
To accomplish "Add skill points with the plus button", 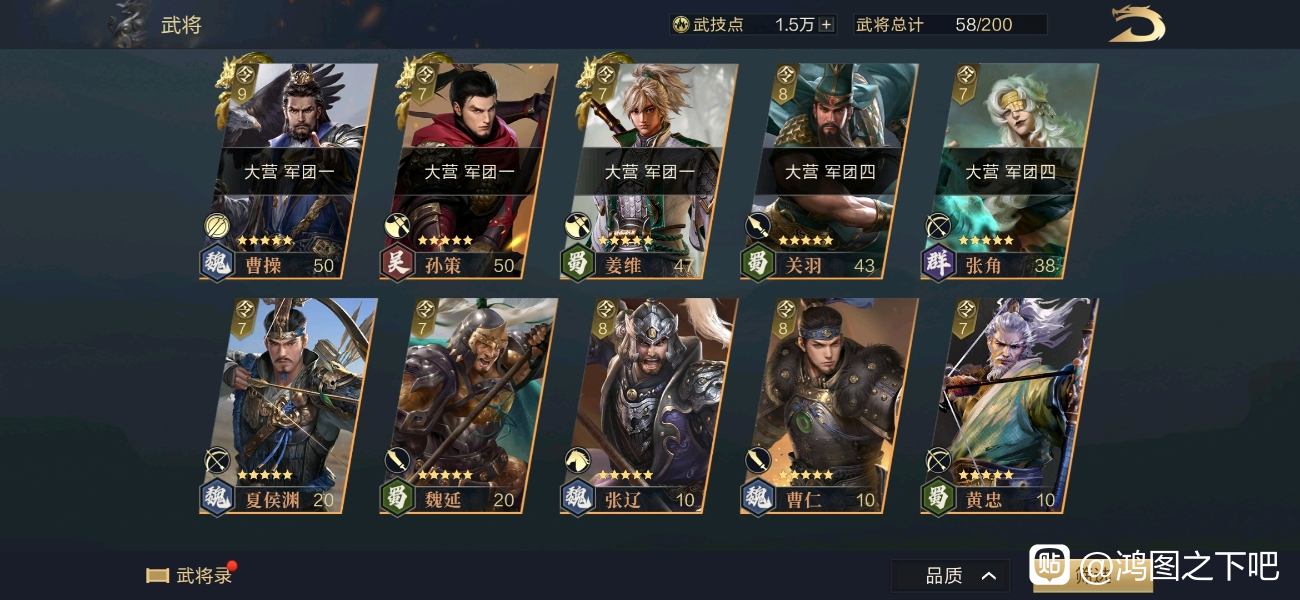I will tap(826, 25).
